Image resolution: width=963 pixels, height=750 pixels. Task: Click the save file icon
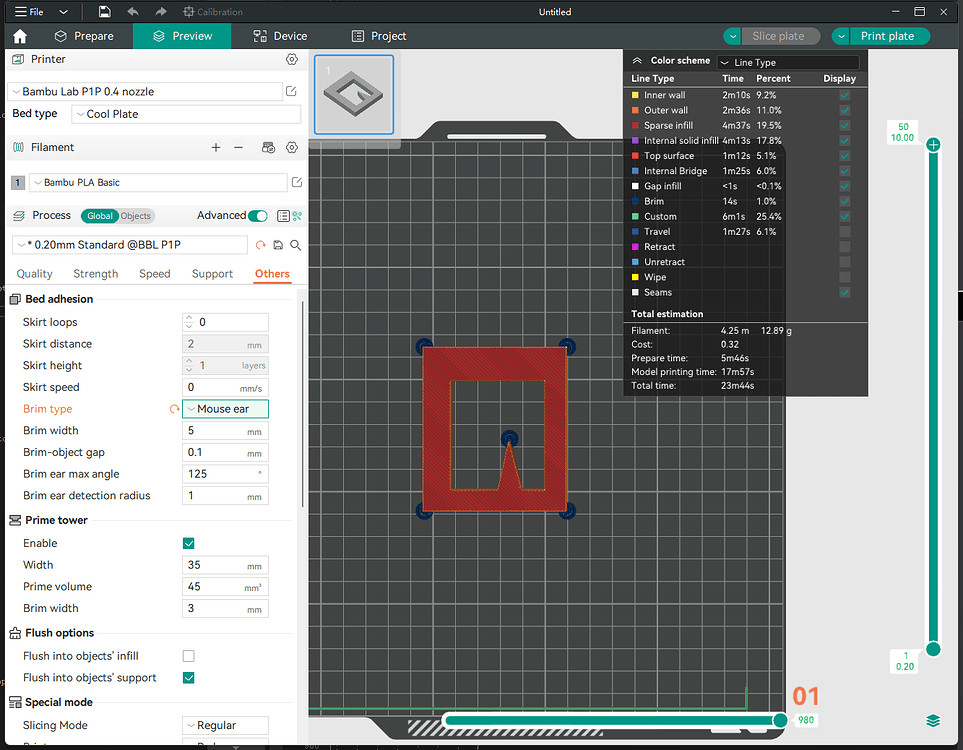click(x=104, y=12)
